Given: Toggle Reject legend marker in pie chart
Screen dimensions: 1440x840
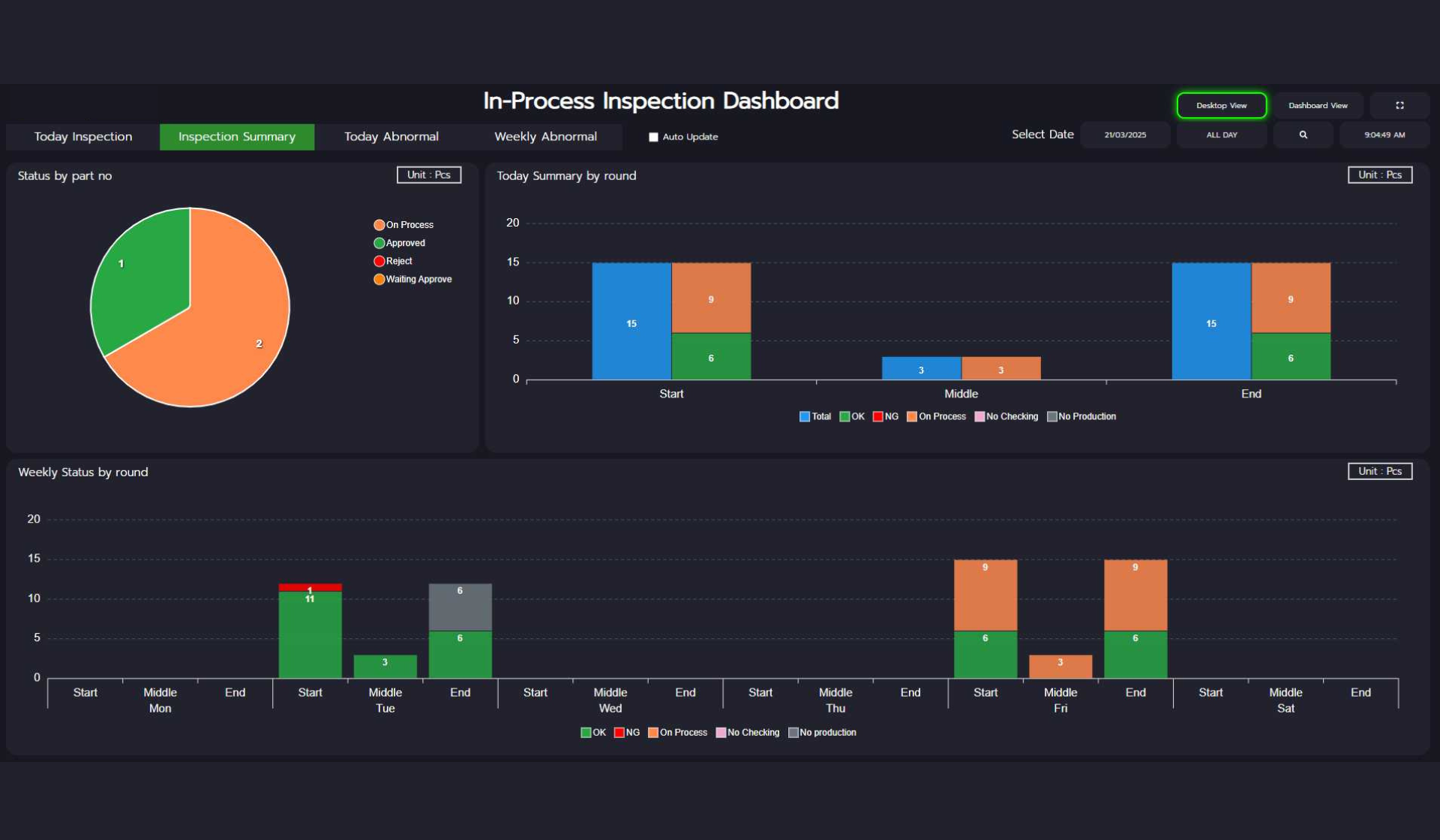Looking at the screenshot, I should [379, 261].
